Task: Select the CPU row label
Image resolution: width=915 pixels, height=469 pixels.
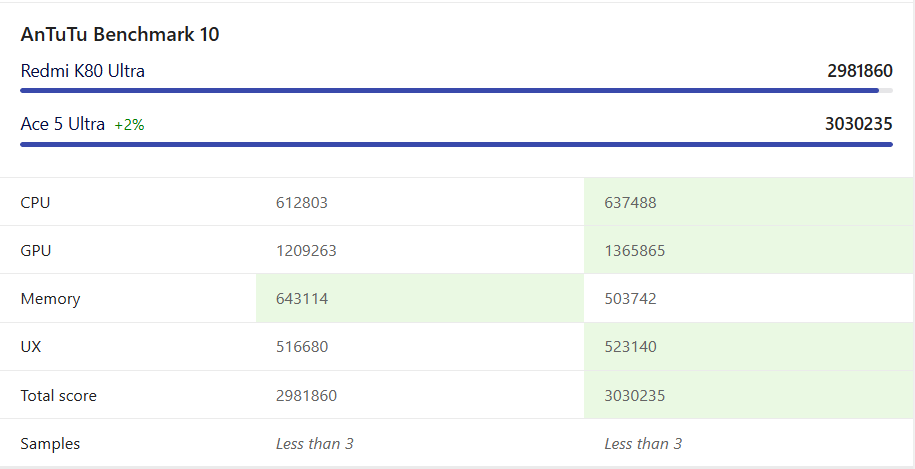Action: [x=35, y=203]
